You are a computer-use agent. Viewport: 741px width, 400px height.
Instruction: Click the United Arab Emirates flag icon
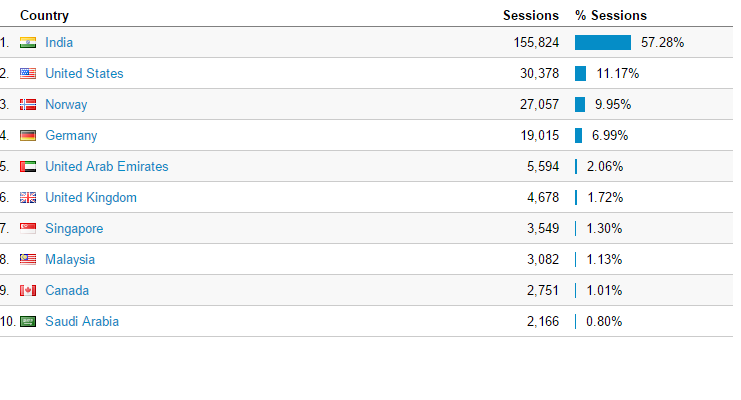(x=28, y=167)
